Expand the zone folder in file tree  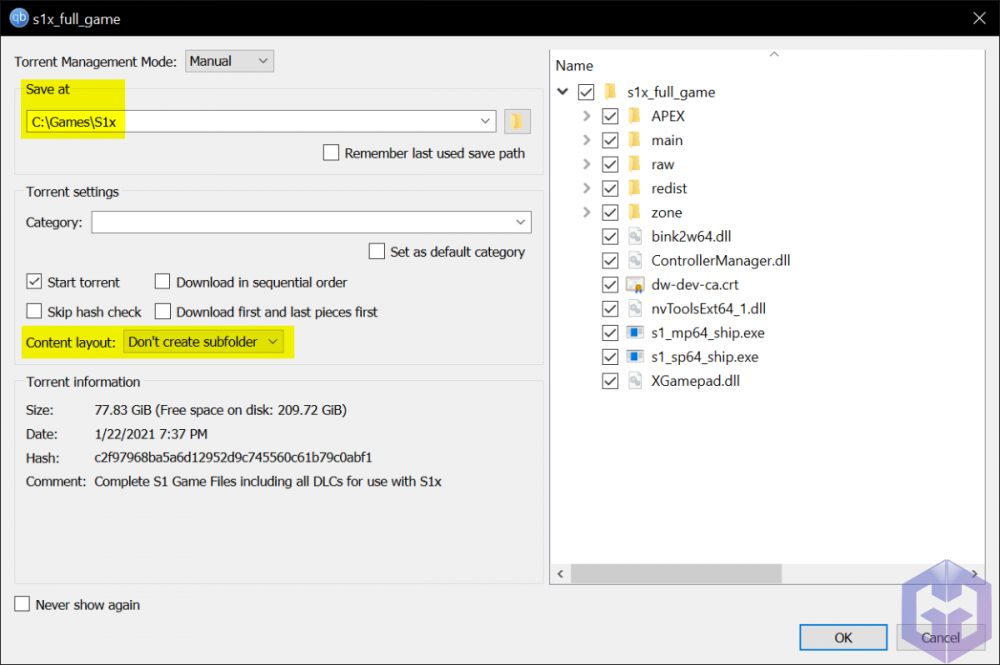[x=587, y=212]
